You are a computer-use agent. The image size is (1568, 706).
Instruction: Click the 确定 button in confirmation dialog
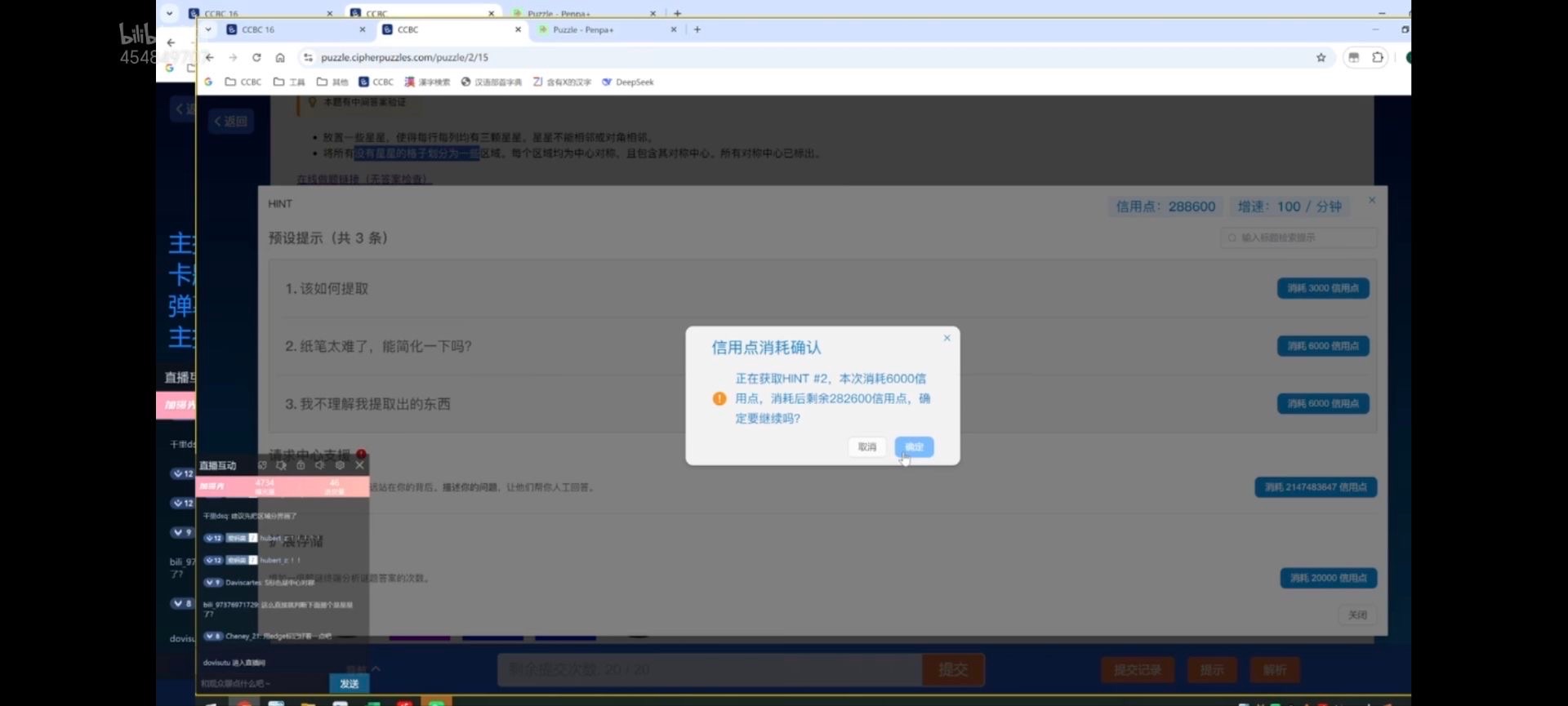pyautogui.click(x=914, y=446)
